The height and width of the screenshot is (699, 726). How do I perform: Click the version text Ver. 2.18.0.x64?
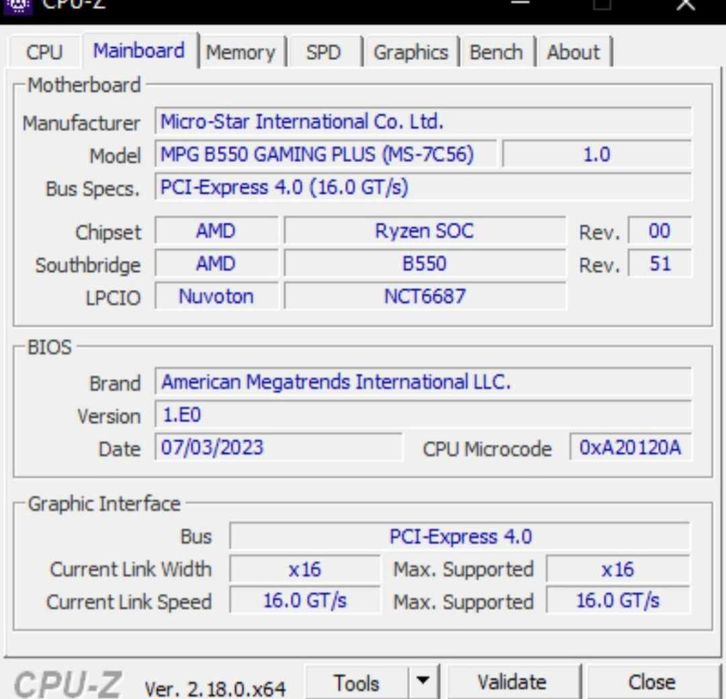coord(215,689)
